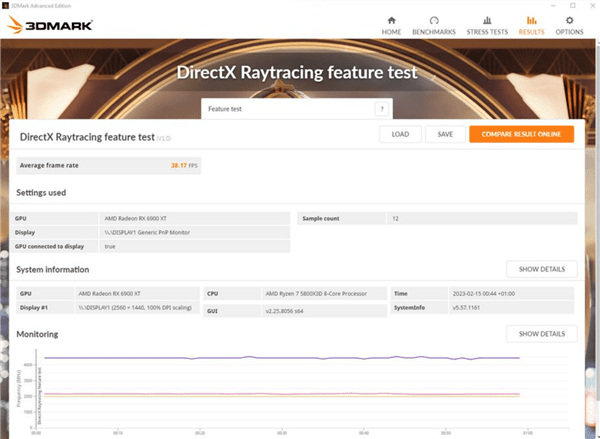Click the DirectX Raytracing feature test result title
This screenshot has height=439, width=600.
click(87, 137)
